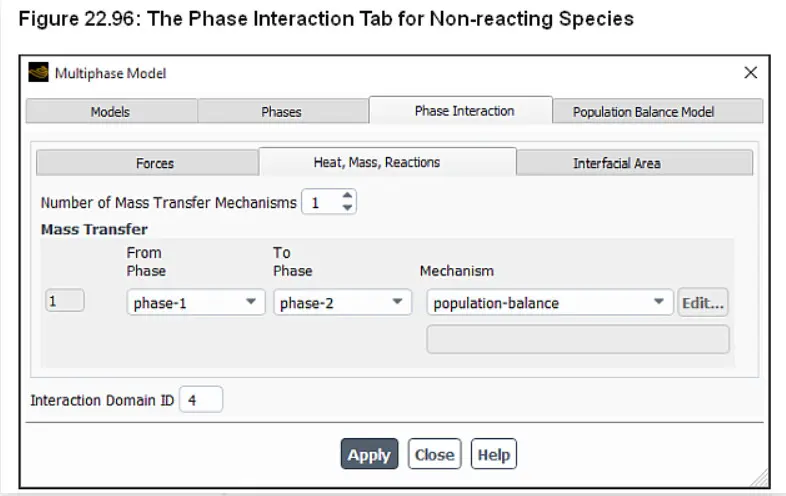Expand the To Phase dropdown showing phase-2

[x=342, y=302]
